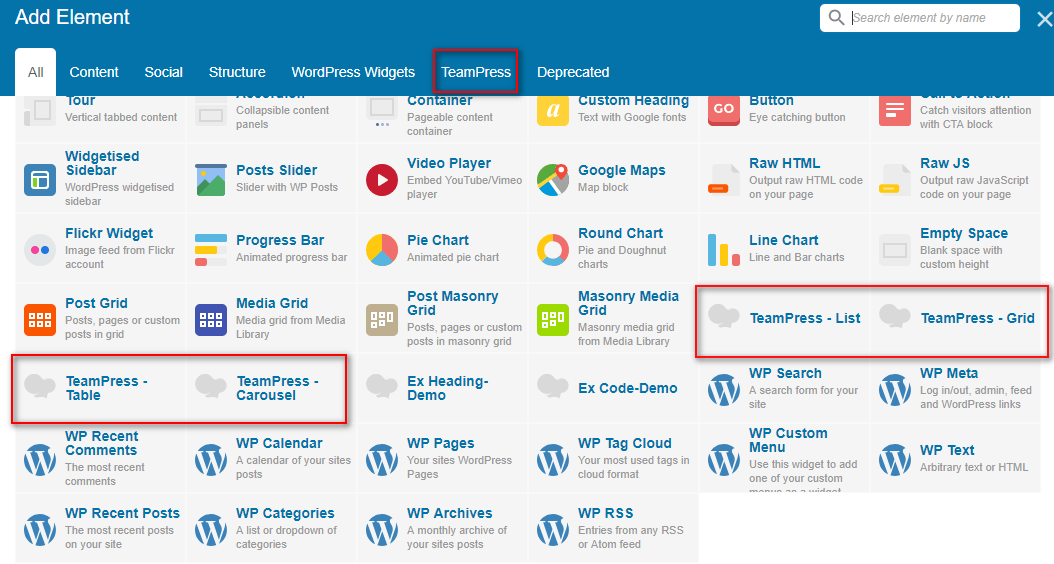Click the search magnifier icon

tap(836, 17)
